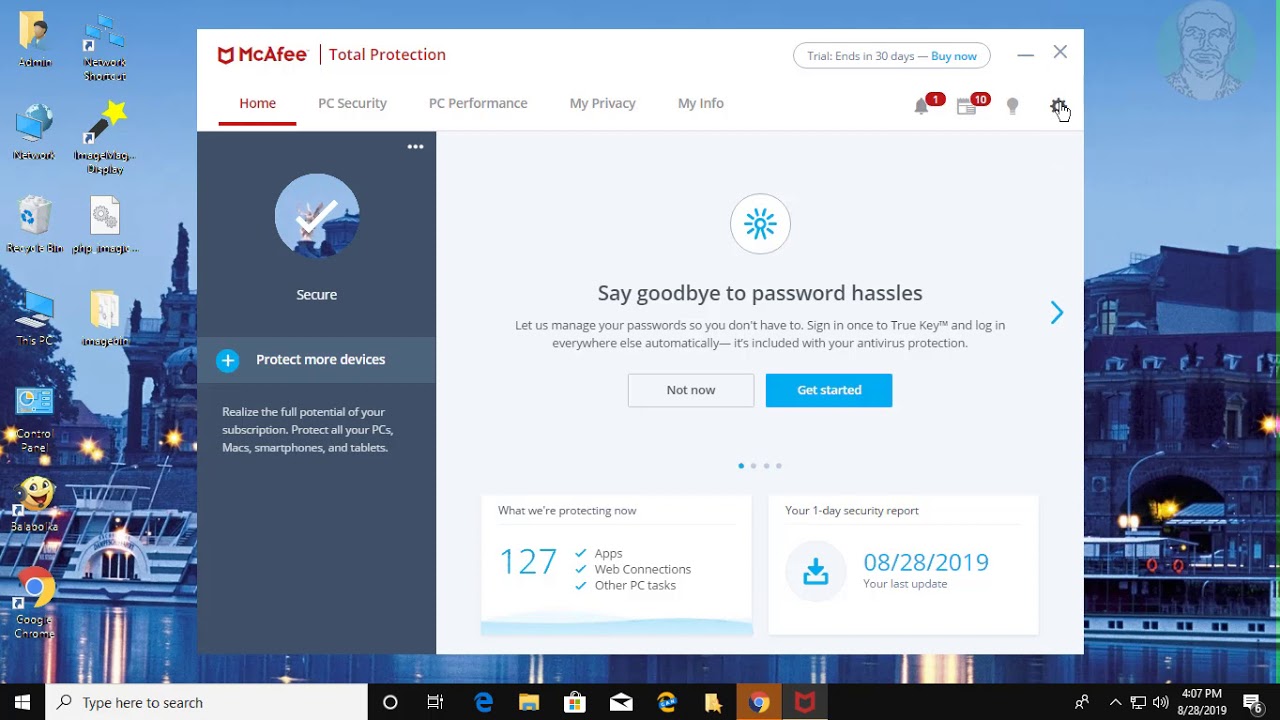Open the tips lightbulb icon
The width and height of the screenshot is (1280, 720).
click(x=1012, y=106)
